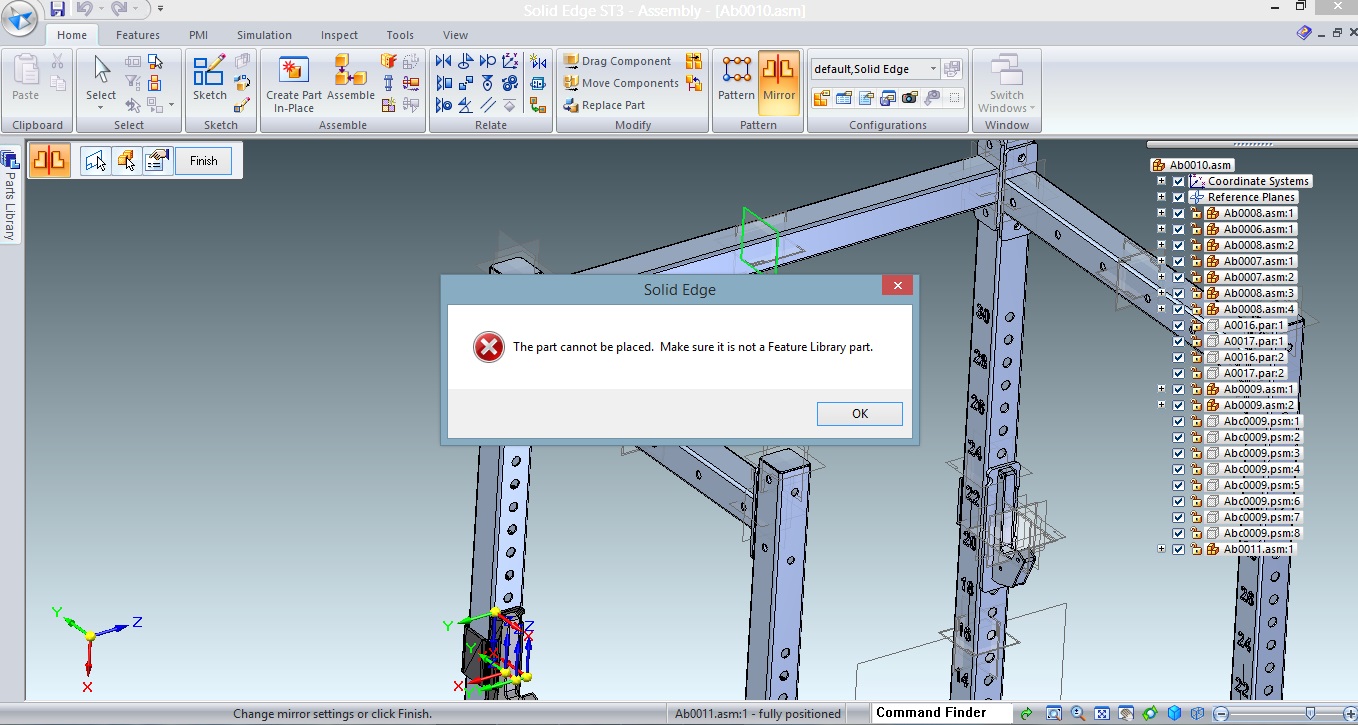
Task: Expand the Ab0007.asm:1 tree node
Action: click(1161, 261)
